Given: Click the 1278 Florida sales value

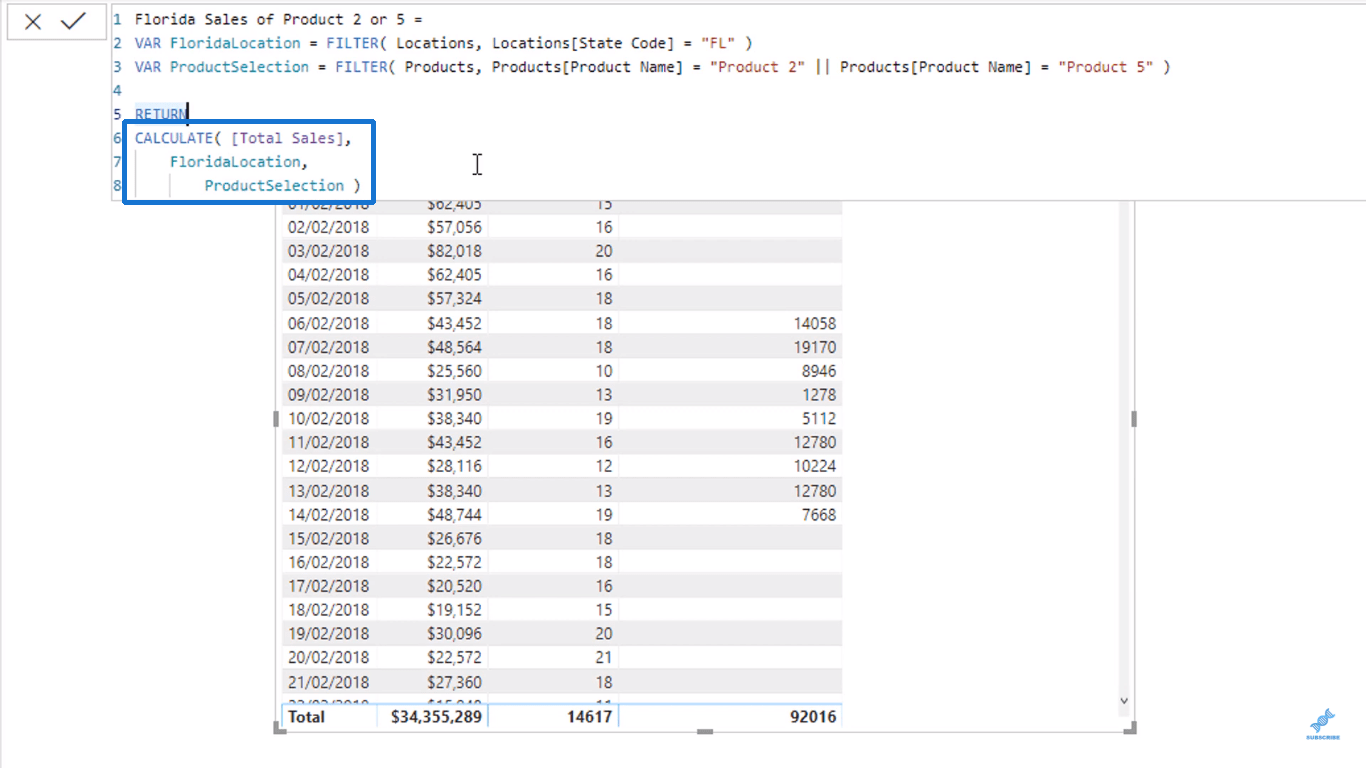Looking at the screenshot, I should point(818,394).
